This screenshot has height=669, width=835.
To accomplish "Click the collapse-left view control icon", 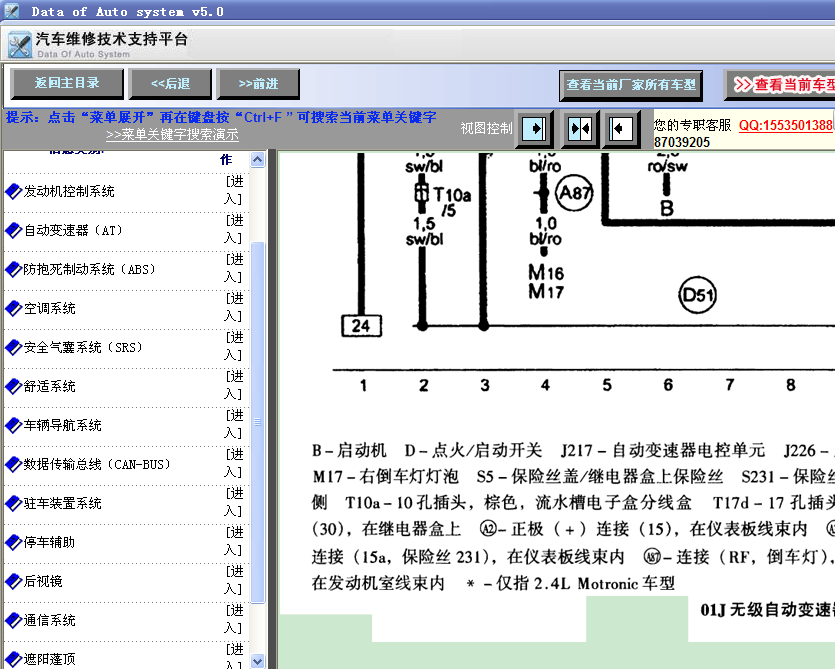I will (x=620, y=129).
